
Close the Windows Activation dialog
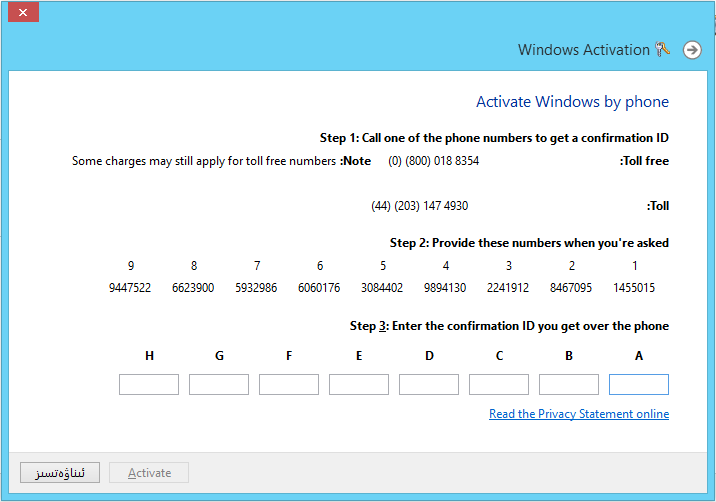23,12
